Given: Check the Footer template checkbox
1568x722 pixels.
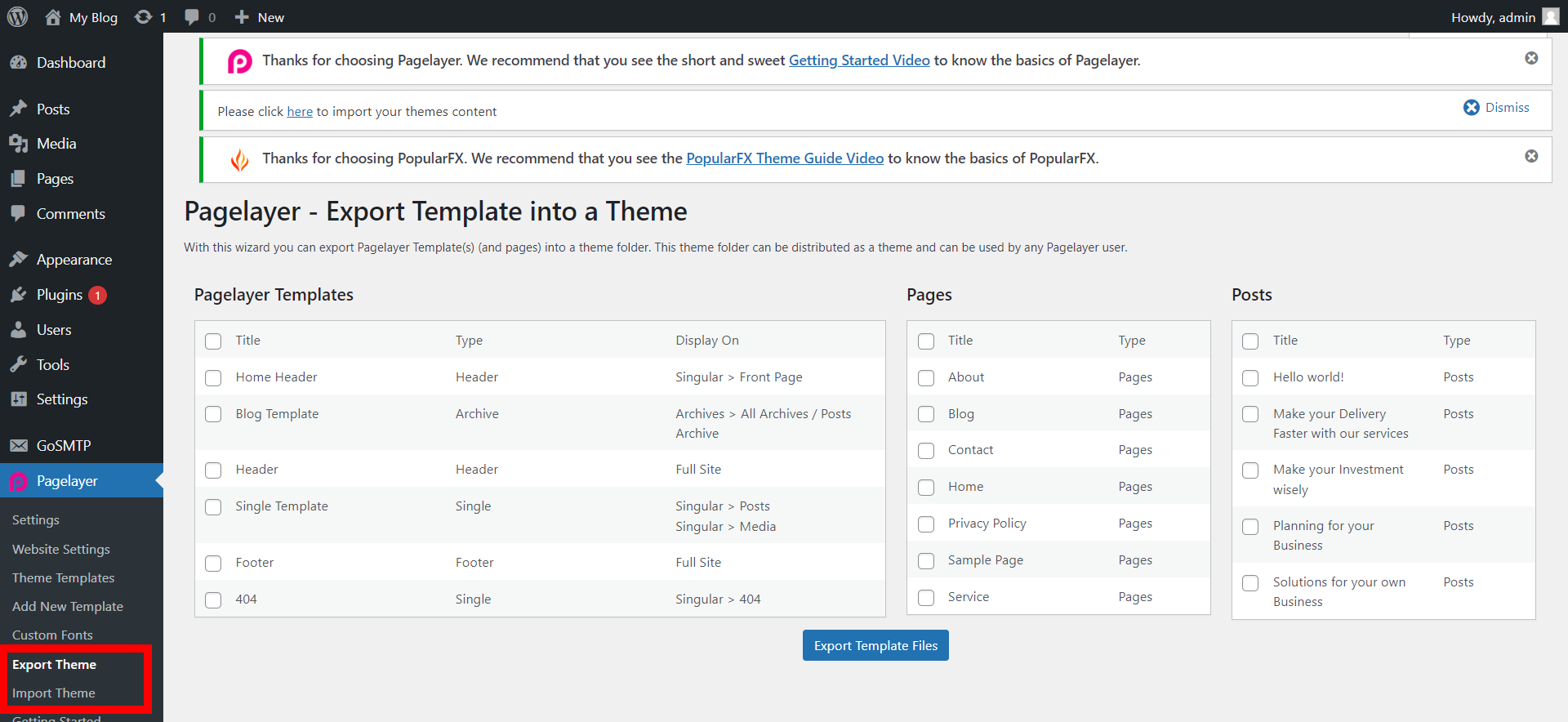Looking at the screenshot, I should tap(213, 564).
